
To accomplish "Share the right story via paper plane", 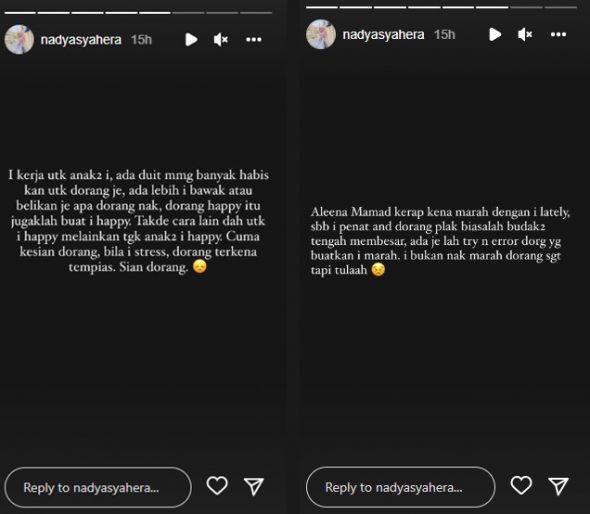I will (558, 486).
